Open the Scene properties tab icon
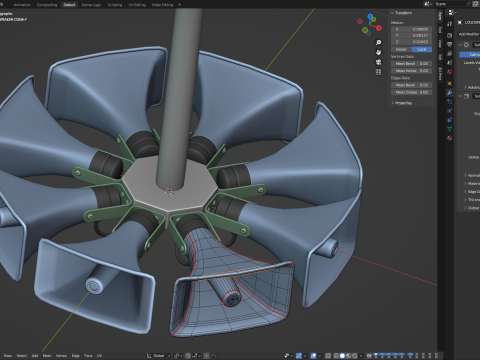480x360 pixels. pyautogui.click(x=450, y=63)
